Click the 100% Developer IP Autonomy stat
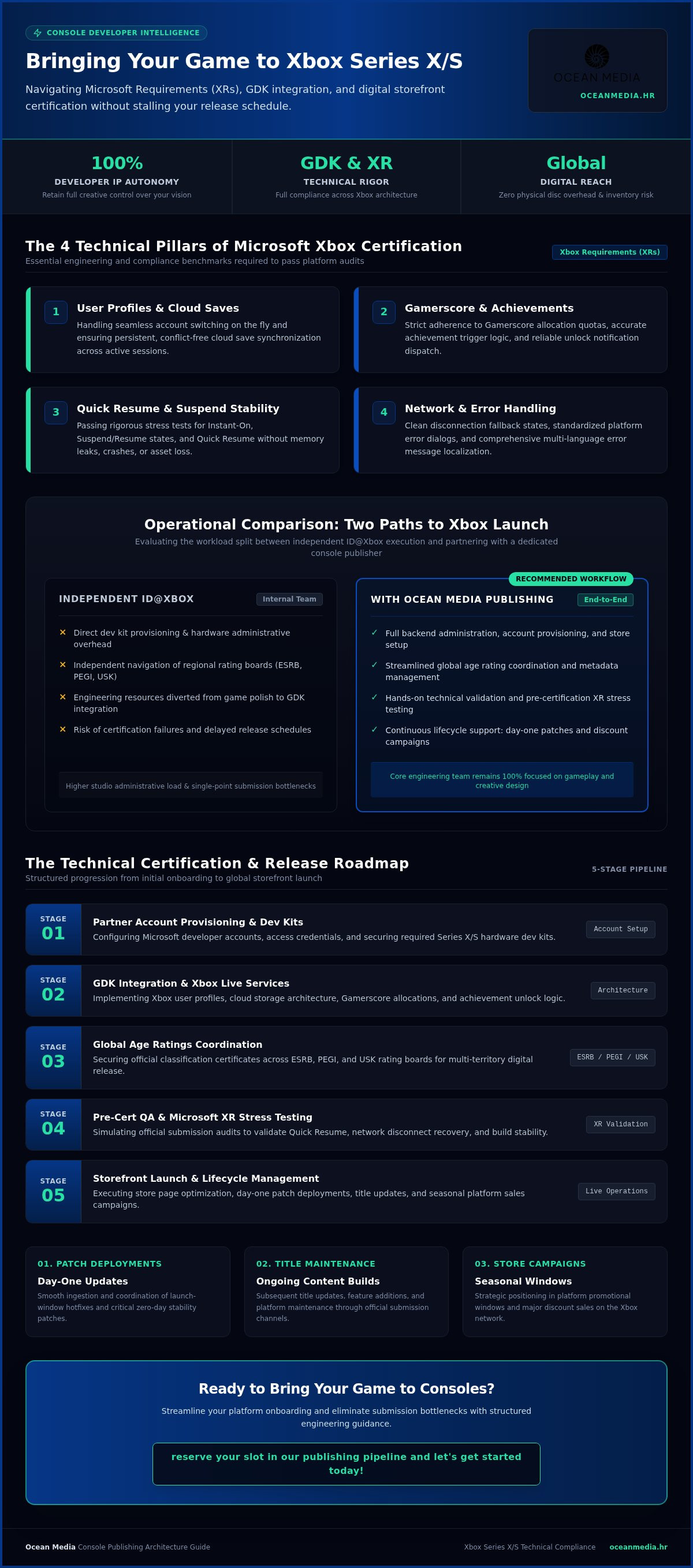The height and width of the screenshot is (1568, 693). click(116, 177)
